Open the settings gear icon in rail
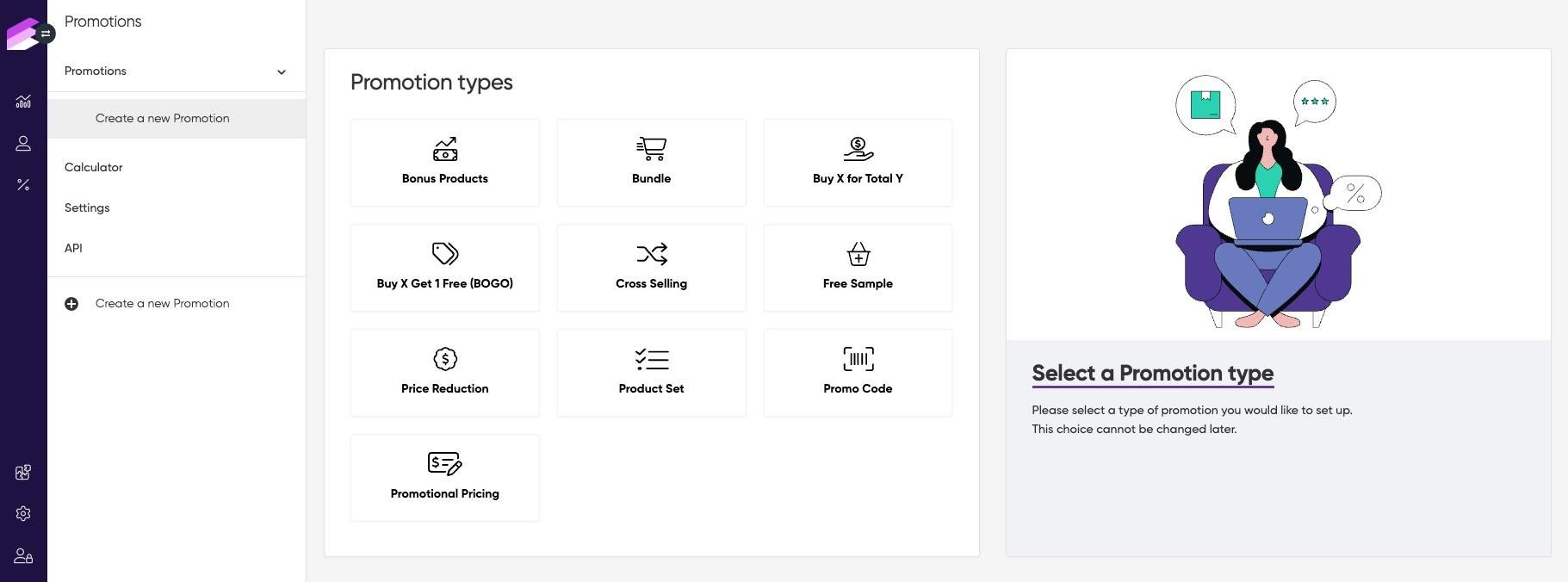This screenshot has height=582, width=1568. pyautogui.click(x=23, y=514)
